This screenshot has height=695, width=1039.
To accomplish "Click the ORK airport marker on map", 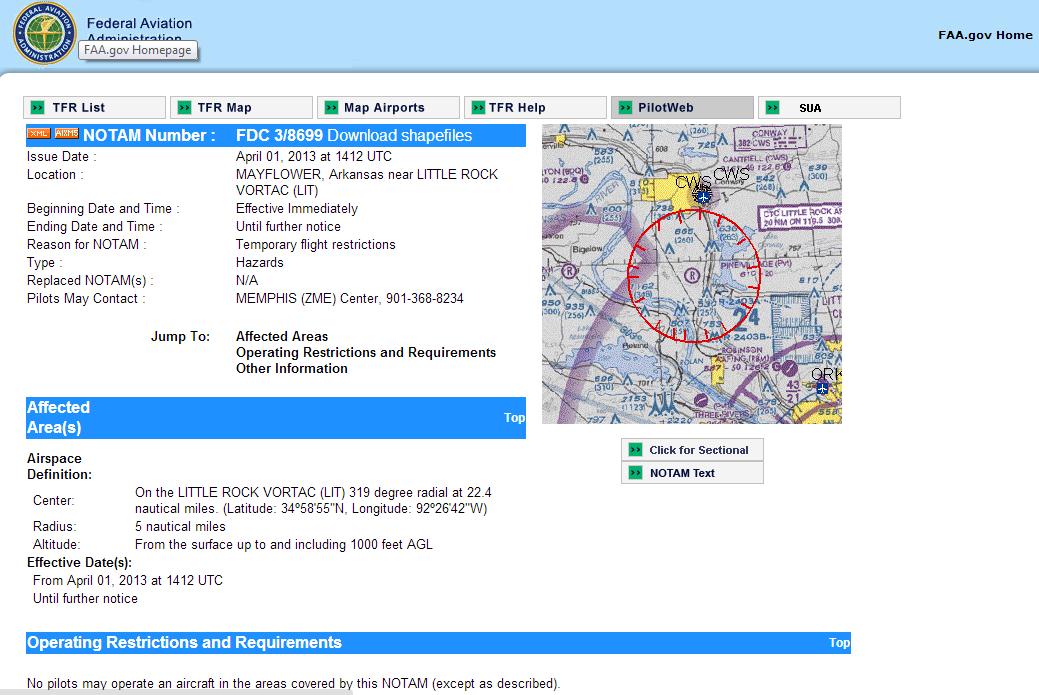I will pyautogui.click(x=822, y=387).
